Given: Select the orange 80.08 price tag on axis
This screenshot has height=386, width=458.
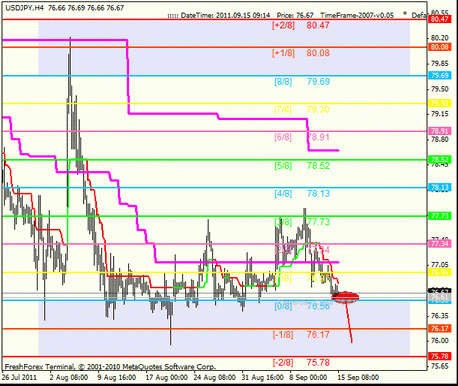Looking at the screenshot, I should pos(439,47).
